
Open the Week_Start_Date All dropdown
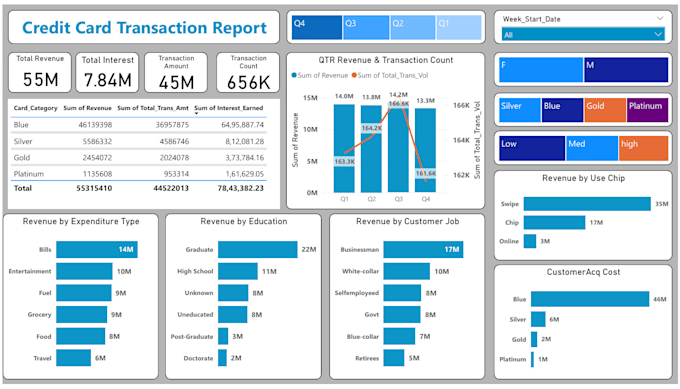583,34
